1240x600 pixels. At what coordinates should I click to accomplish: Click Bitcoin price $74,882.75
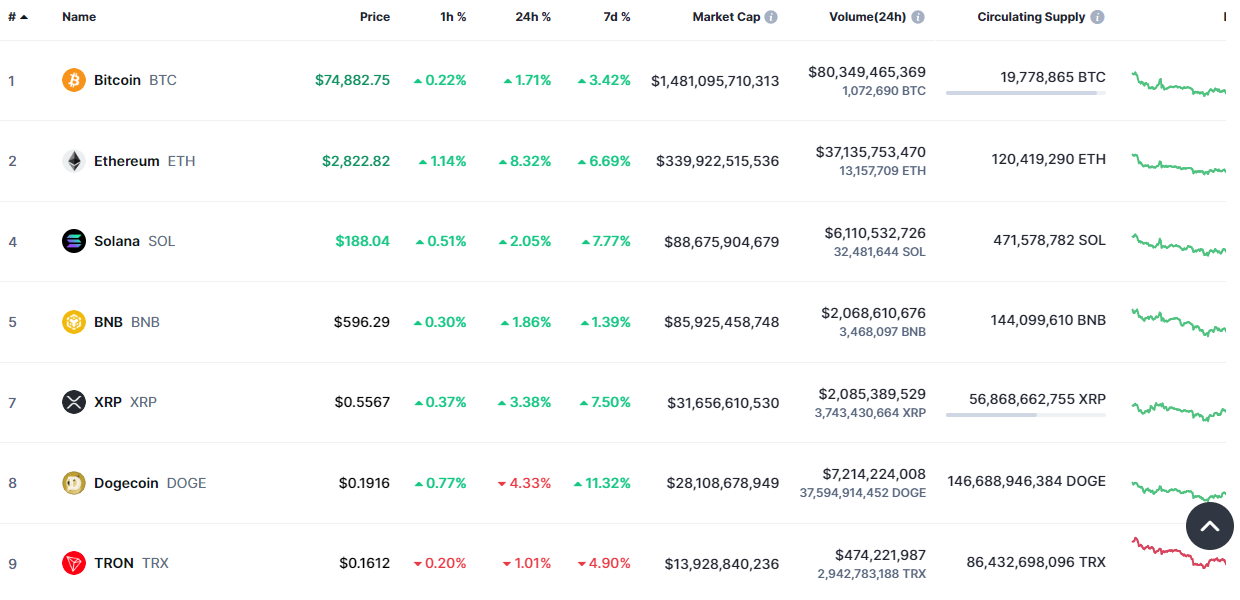(352, 80)
